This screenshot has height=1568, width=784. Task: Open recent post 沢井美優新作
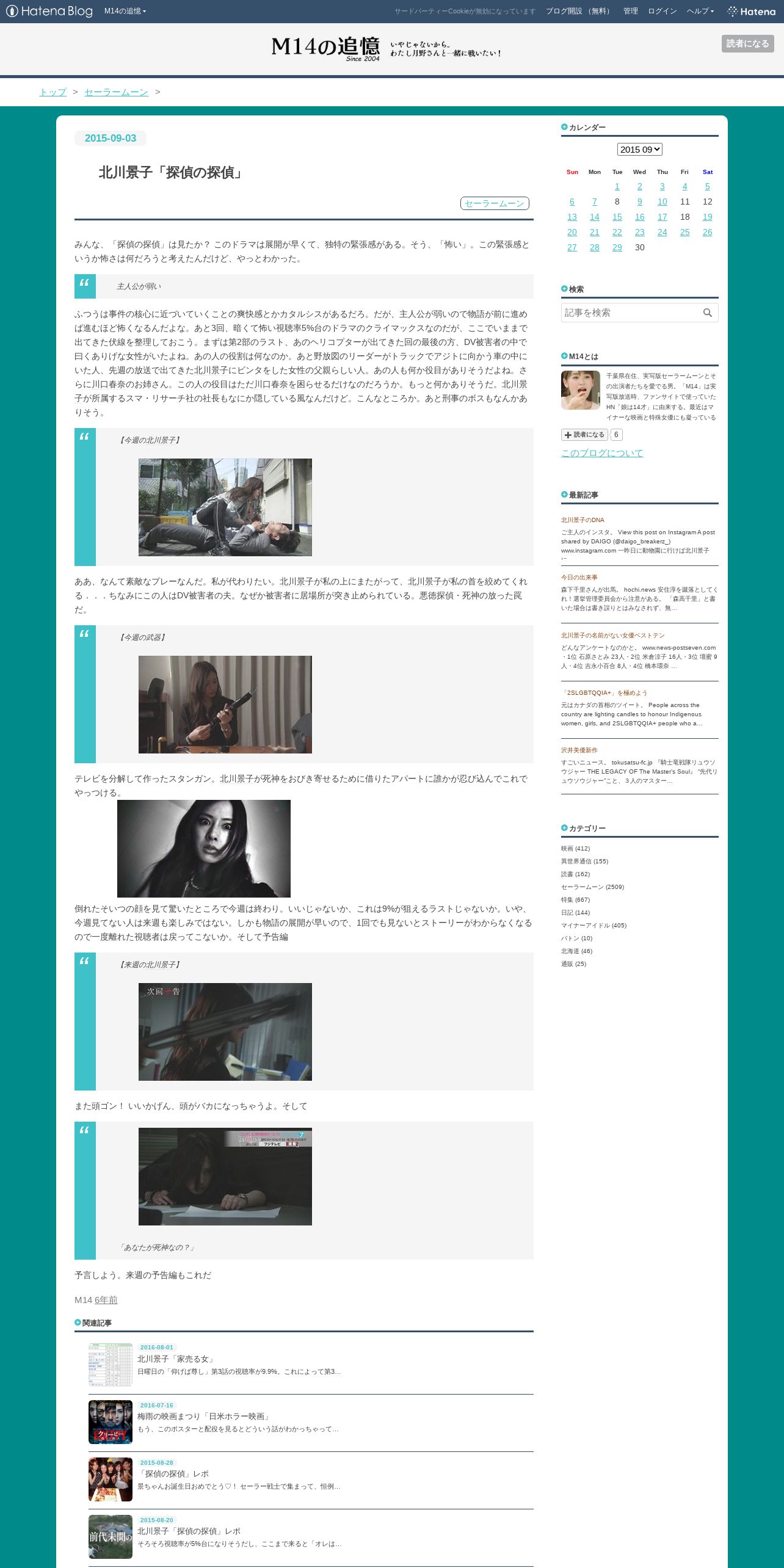(x=579, y=750)
